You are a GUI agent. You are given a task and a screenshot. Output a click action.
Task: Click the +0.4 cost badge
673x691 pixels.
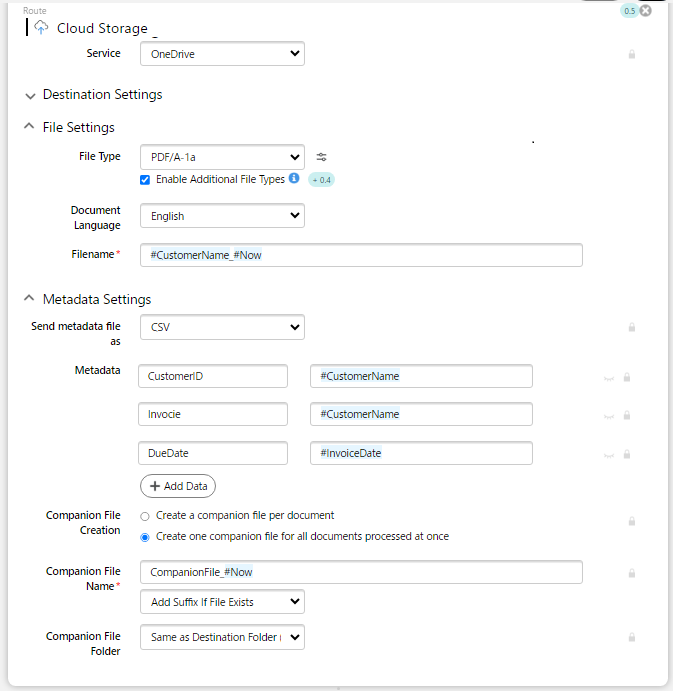tap(321, 180)
